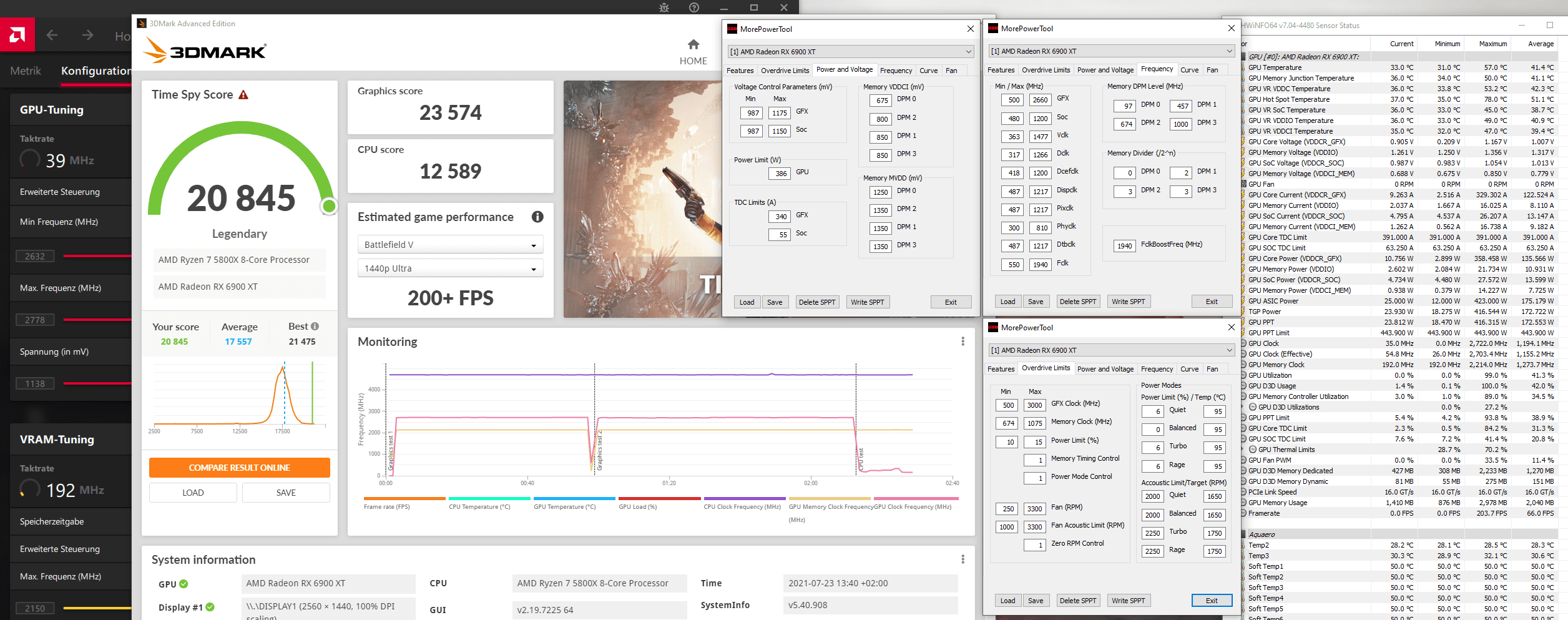Go back with Radeon Software's left arrow
Viewport: 1568px width, 620px height.
coord(52,35)
